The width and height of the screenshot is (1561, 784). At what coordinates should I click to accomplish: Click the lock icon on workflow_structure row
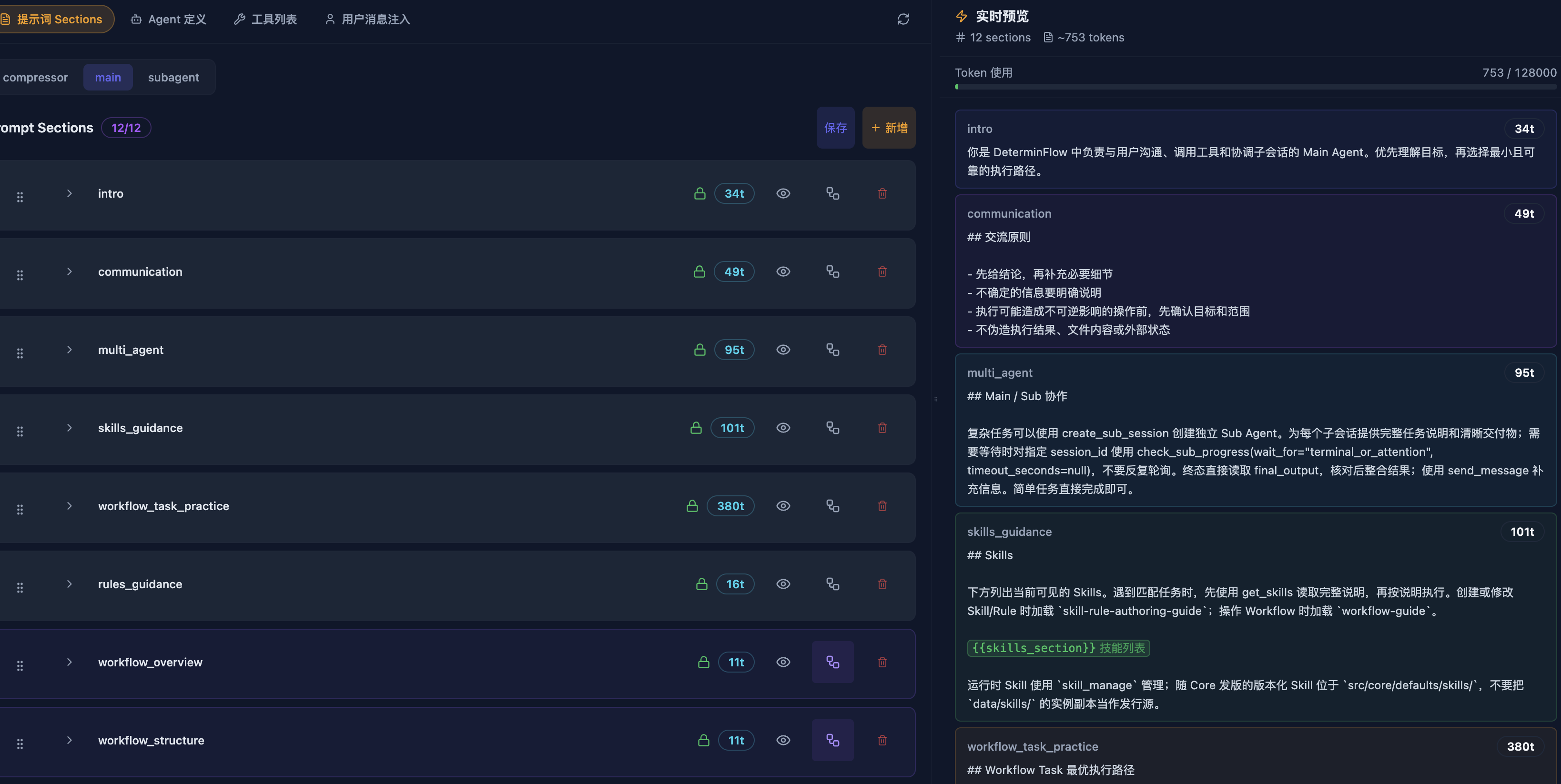(703, 740)
